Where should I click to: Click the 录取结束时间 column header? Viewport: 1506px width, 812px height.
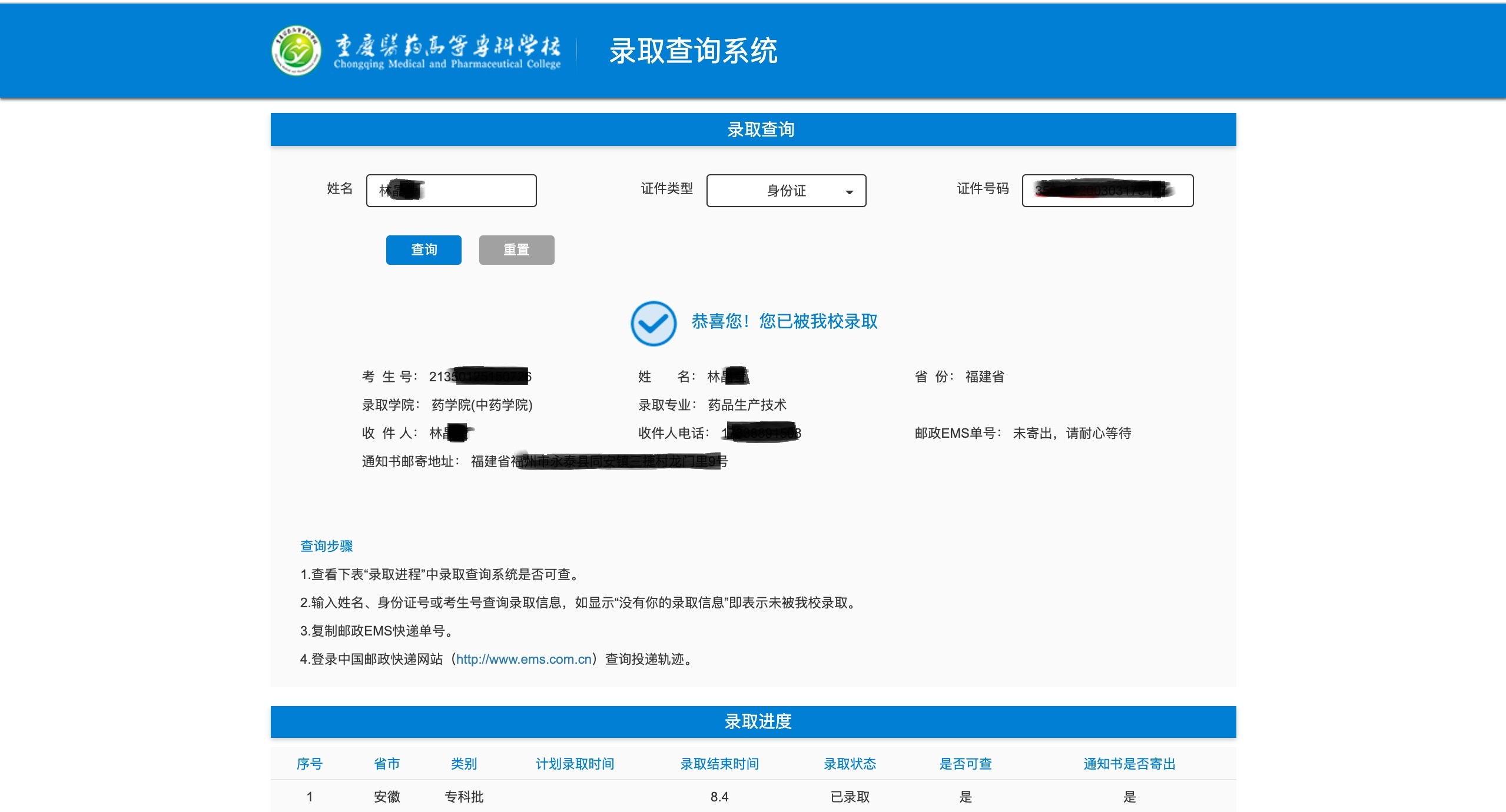(719, 764)
